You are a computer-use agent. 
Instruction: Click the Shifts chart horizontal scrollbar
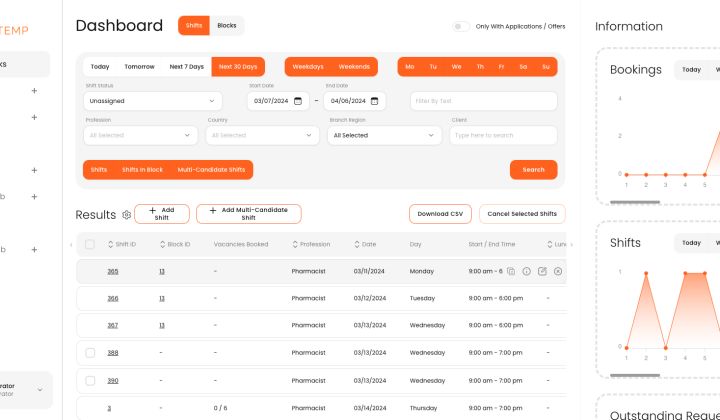pyautogui.click(x=635, y=375)
